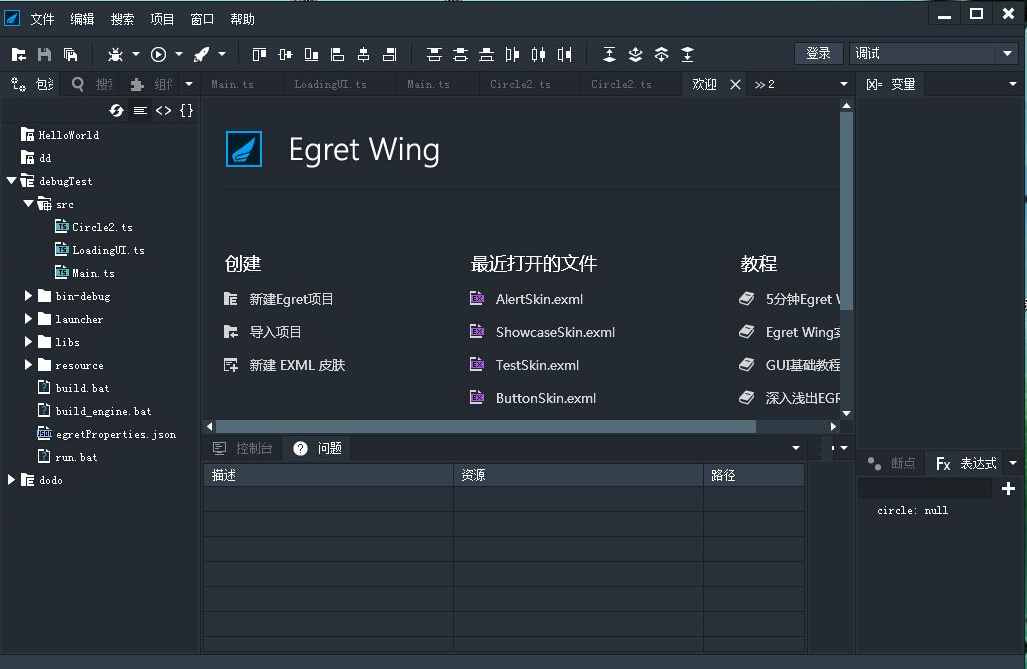Open the debug bug dropdown arrow
The height and width of the screenshot is (669, 1027).
136,54
